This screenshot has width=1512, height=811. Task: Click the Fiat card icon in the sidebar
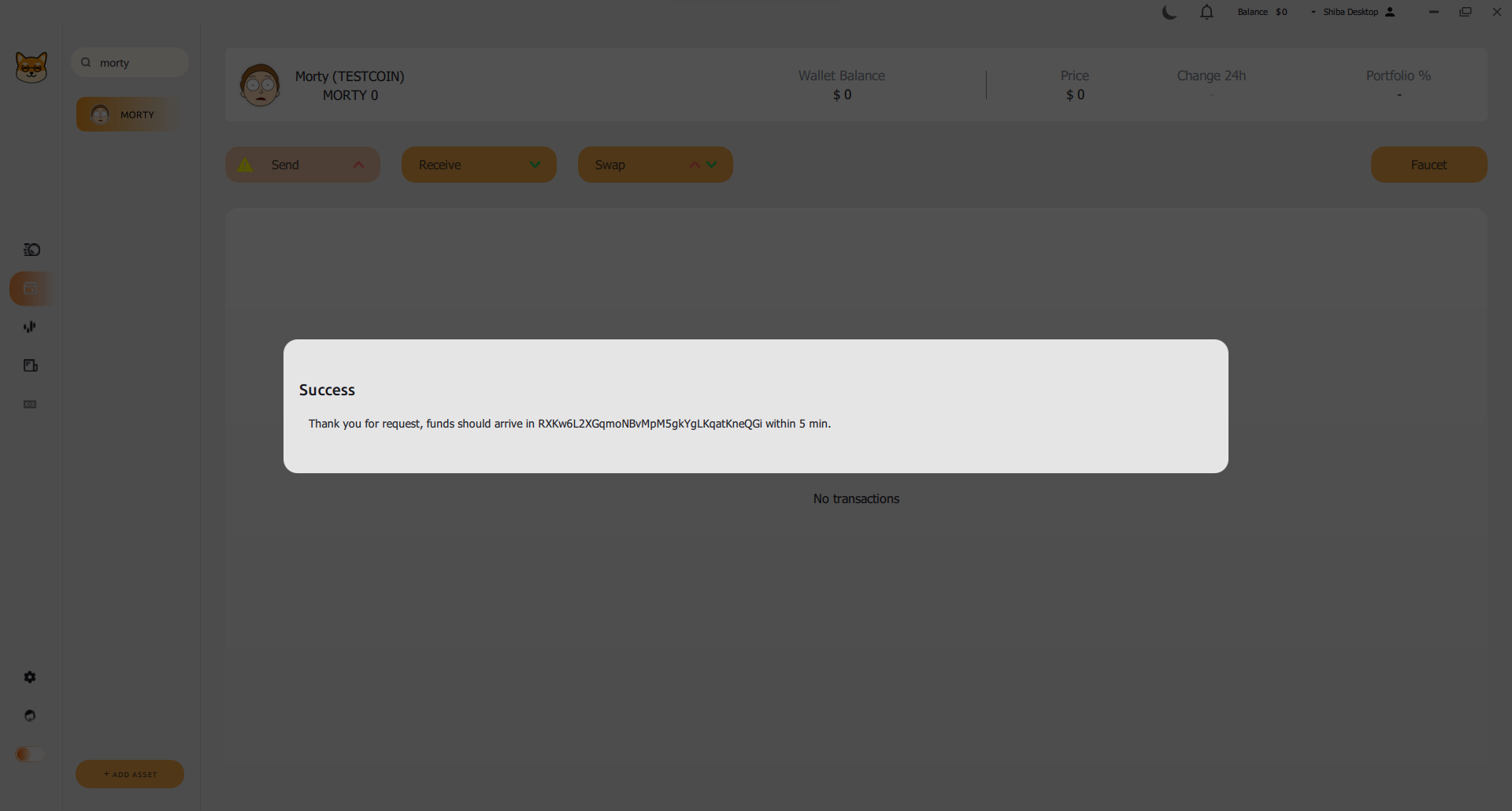30,404
